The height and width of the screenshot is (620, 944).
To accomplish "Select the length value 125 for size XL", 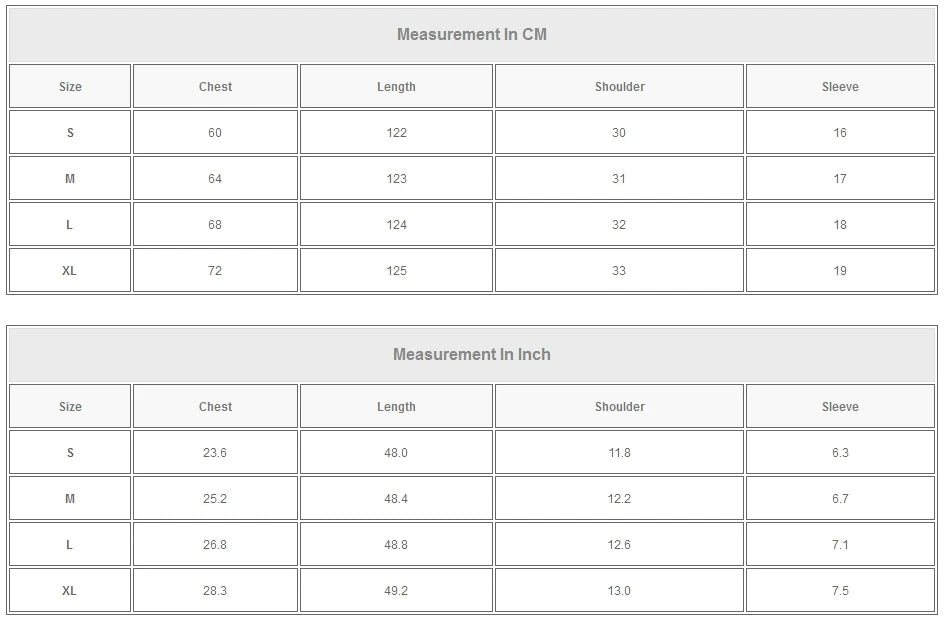I will [x=396, y=270].
